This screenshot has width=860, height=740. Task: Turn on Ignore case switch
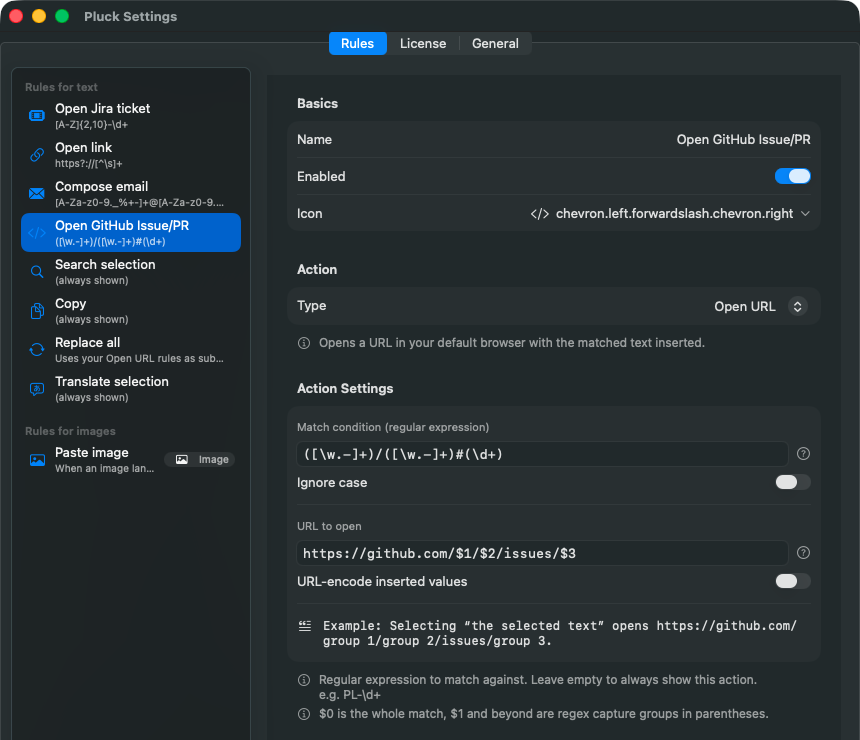[x=793, y=482]
